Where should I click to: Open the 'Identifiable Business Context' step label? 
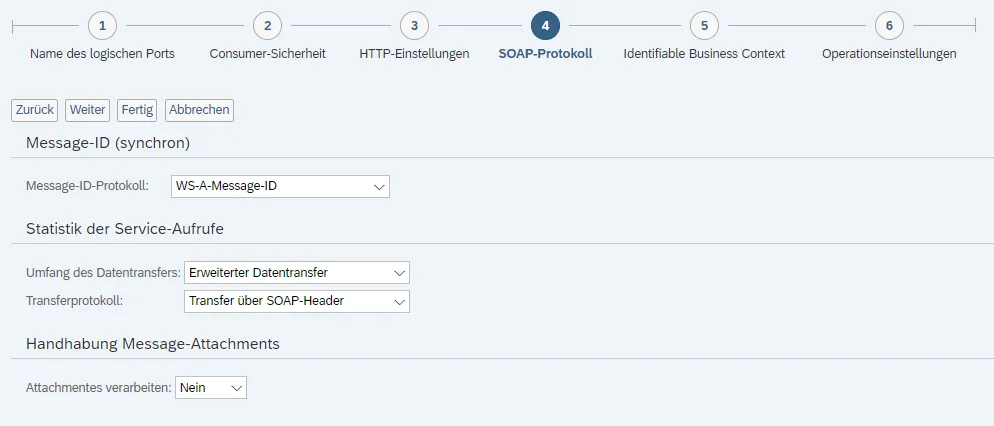(704, 54)
